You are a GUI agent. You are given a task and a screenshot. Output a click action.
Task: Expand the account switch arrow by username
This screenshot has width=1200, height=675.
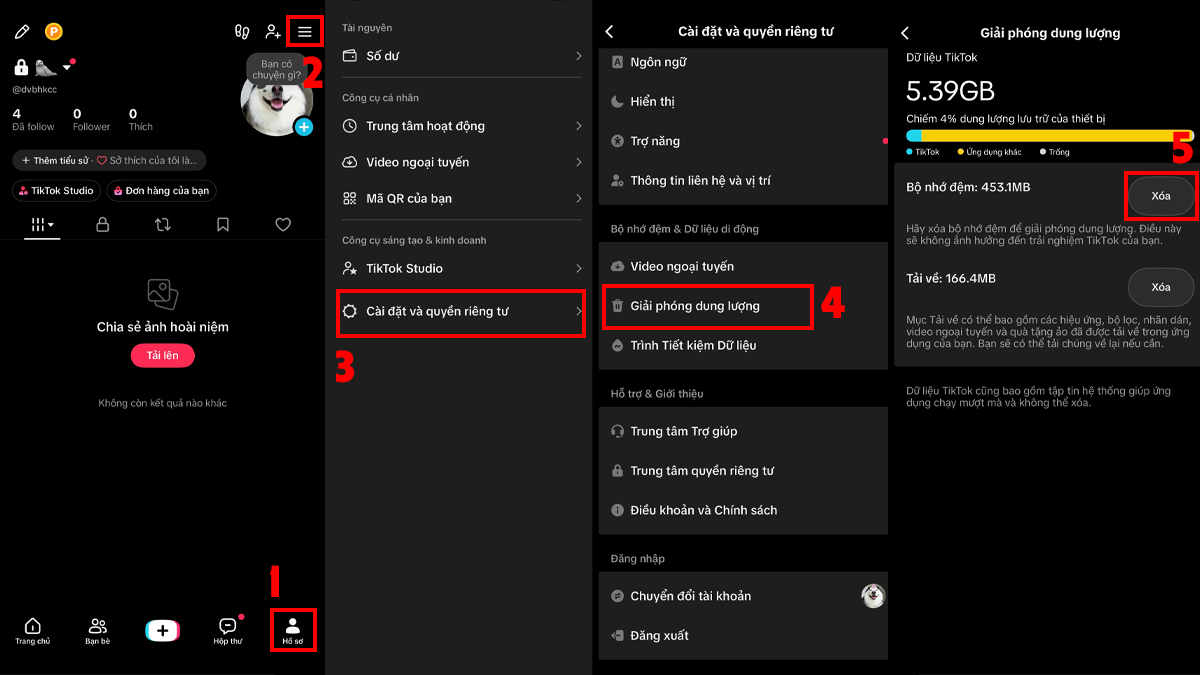[67, 68]
